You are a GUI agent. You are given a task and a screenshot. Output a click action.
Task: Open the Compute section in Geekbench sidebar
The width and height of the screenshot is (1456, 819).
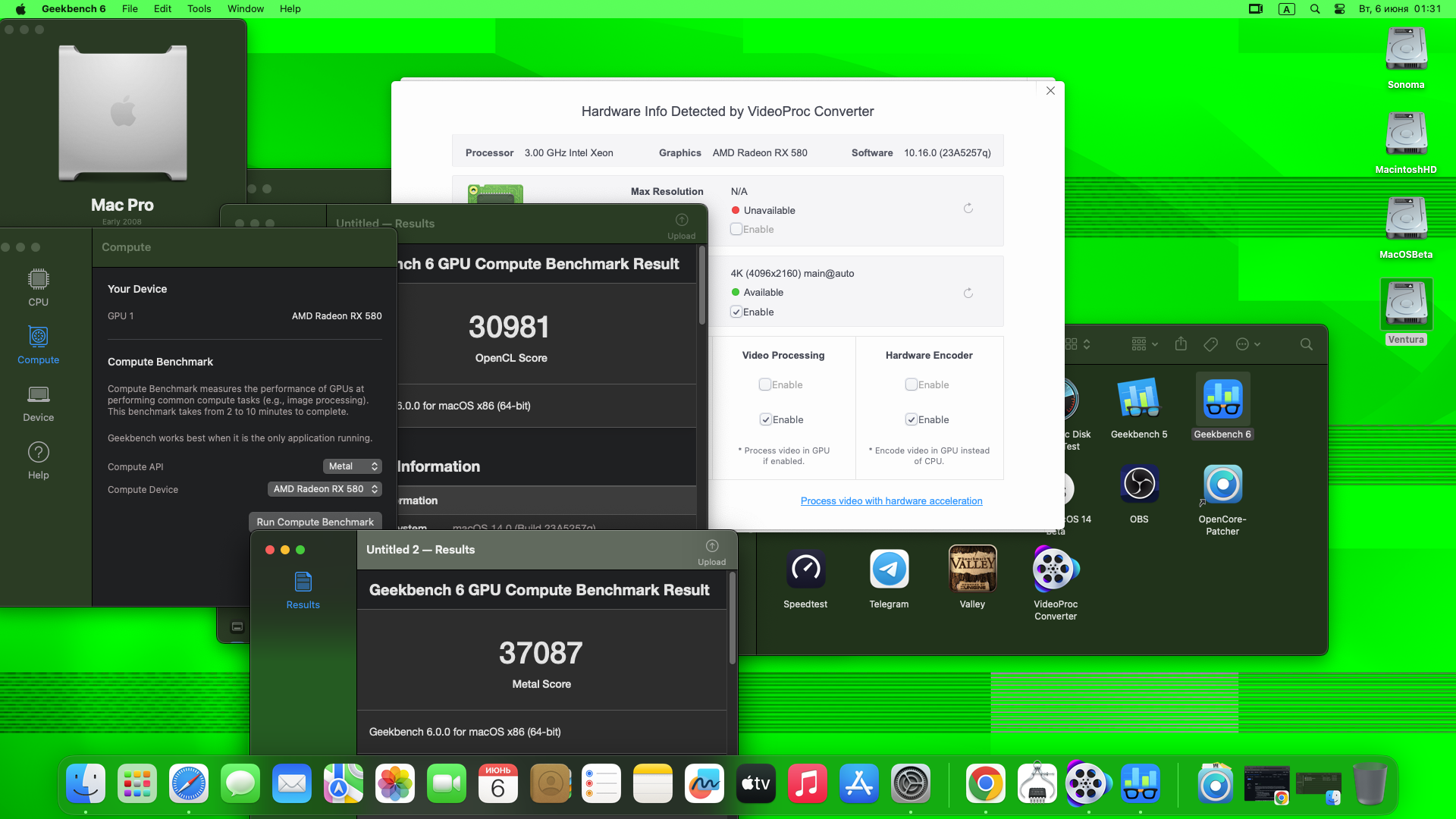(x=38, y=345)
